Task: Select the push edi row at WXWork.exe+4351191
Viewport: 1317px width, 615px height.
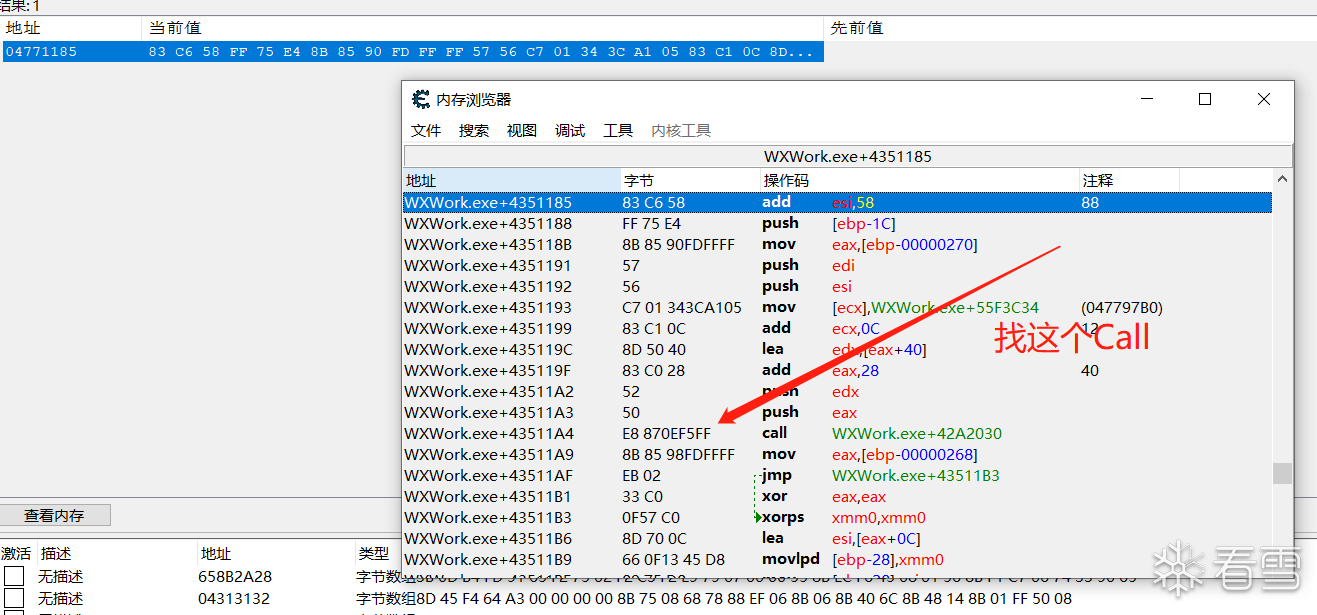Action: (x=837, y=265)
